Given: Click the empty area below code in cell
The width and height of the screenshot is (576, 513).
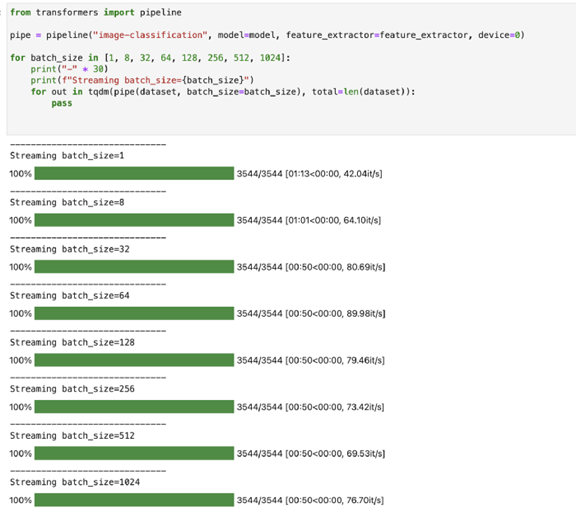Looking at the screenshot, I should pos(290,121).
